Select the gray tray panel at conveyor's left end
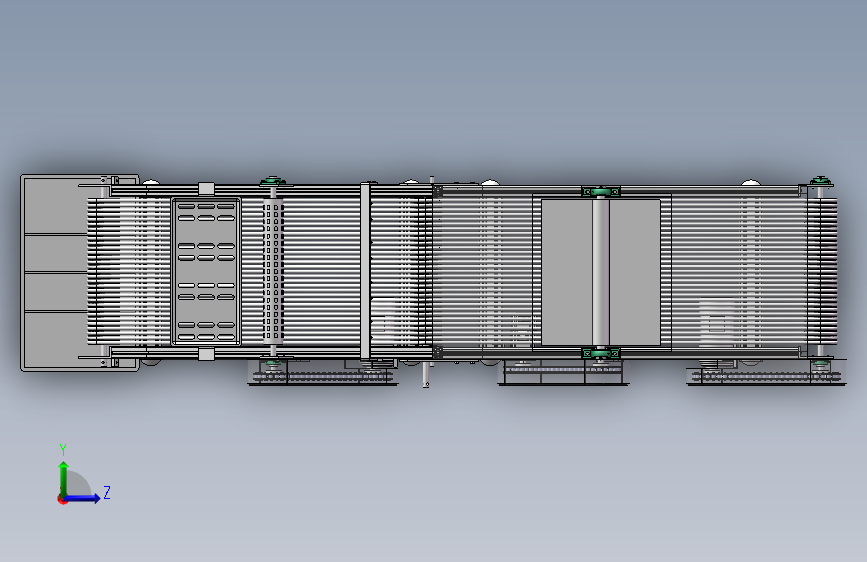This screenshot has height=562, width=867. point(54,273)
